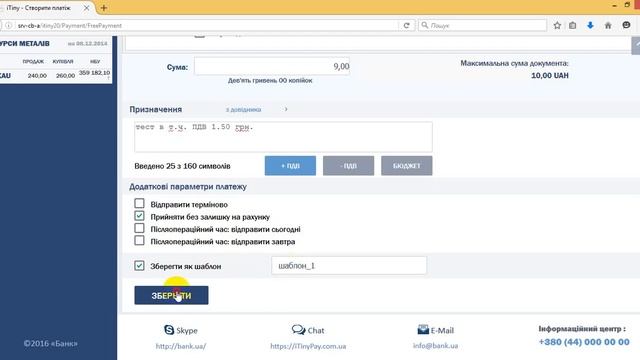Screen dimensions: 640x360
Task: Click the gray scroll-up button on the right edge of the page
Action: [x=636, y=45]
